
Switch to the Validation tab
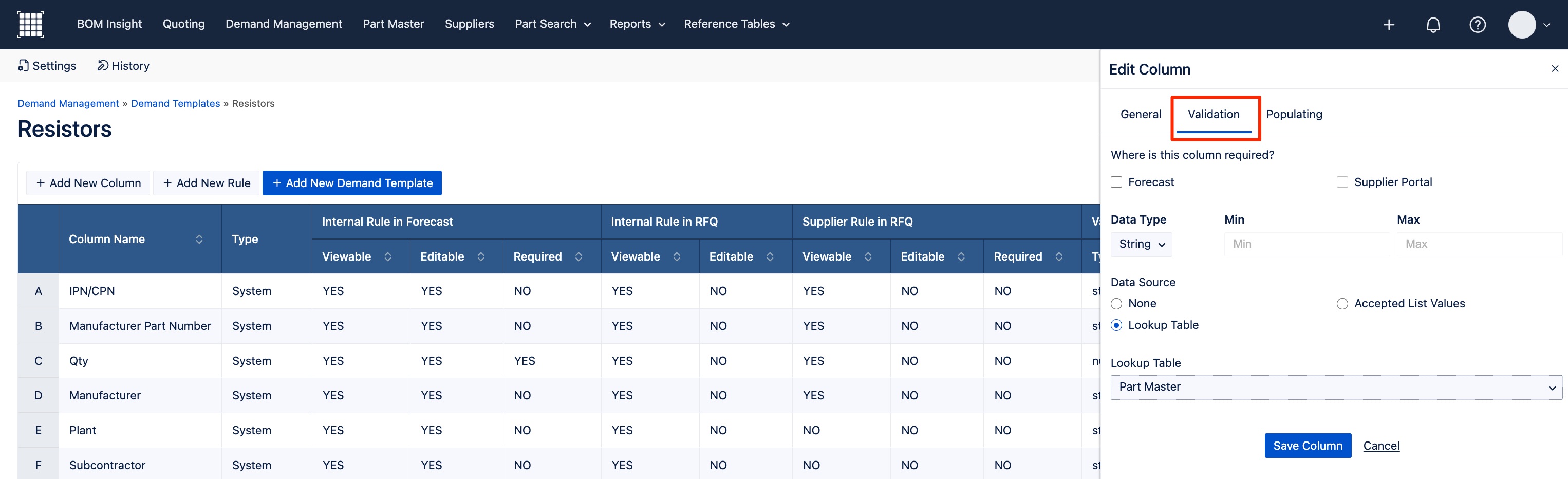[x=1214, y=115]
